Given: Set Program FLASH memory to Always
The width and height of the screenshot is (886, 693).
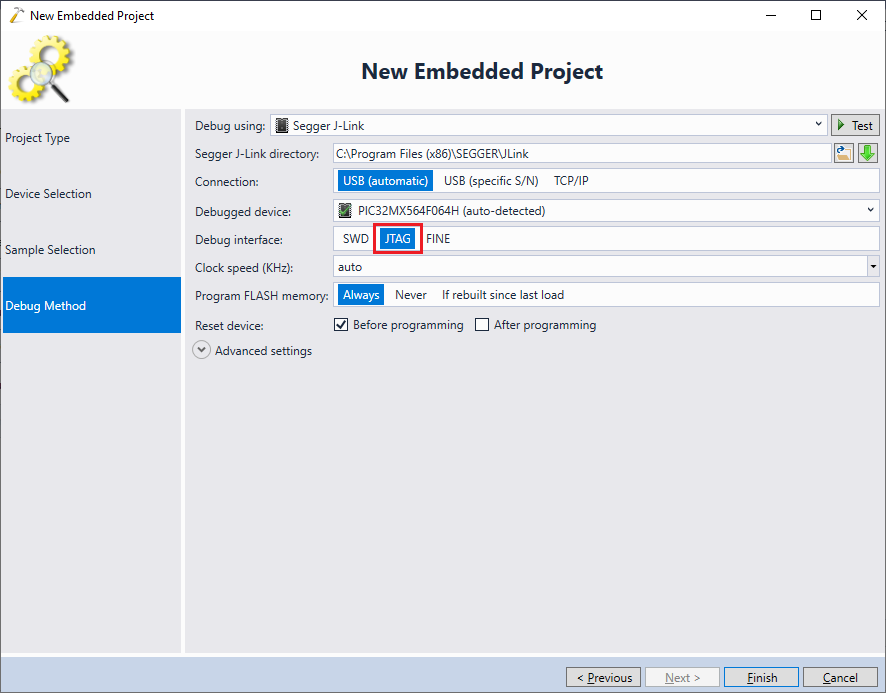Looking at the screenshot, I should coord(361,295).
